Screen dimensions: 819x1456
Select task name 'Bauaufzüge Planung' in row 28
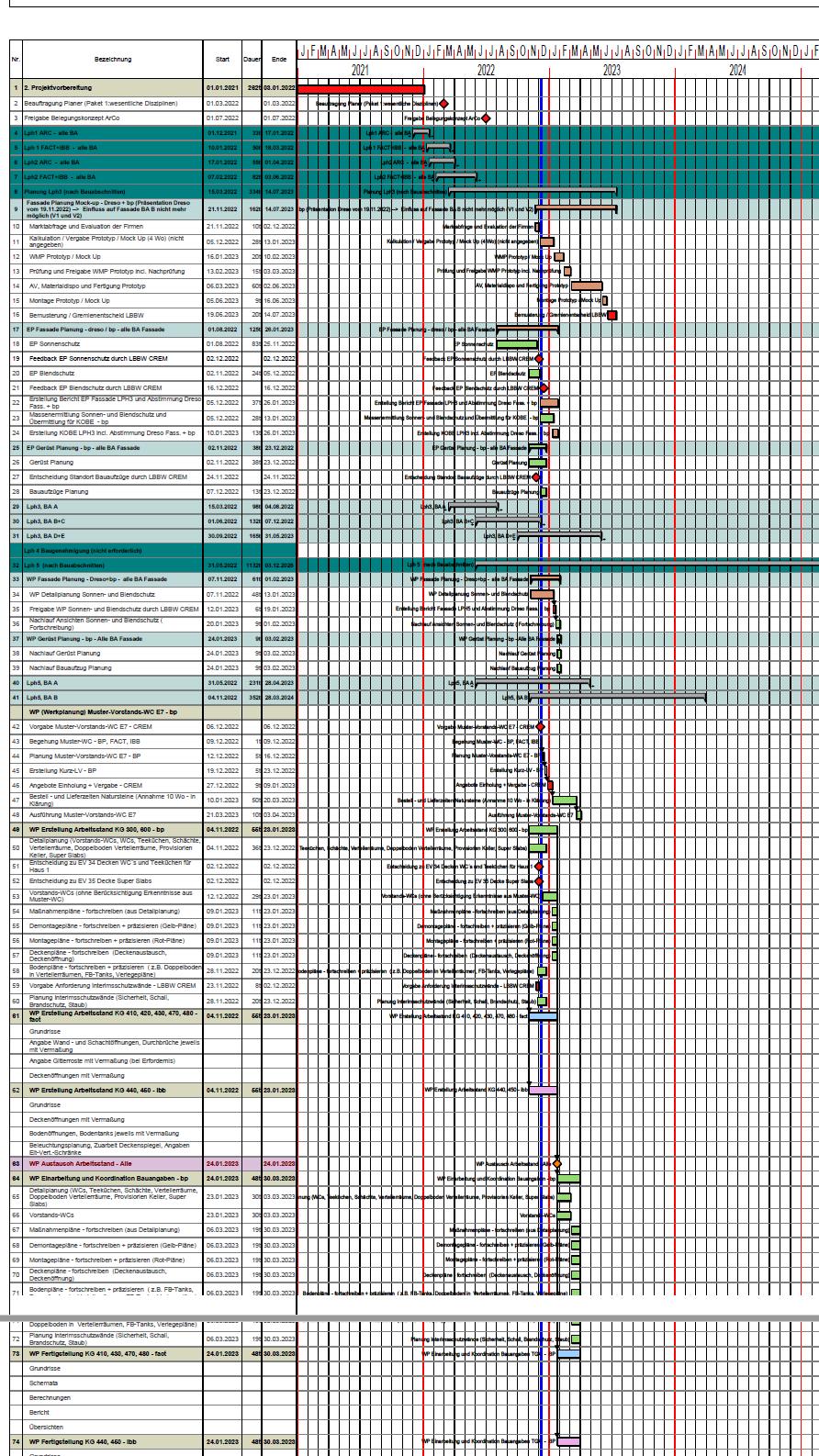click(x=60, y=490)
